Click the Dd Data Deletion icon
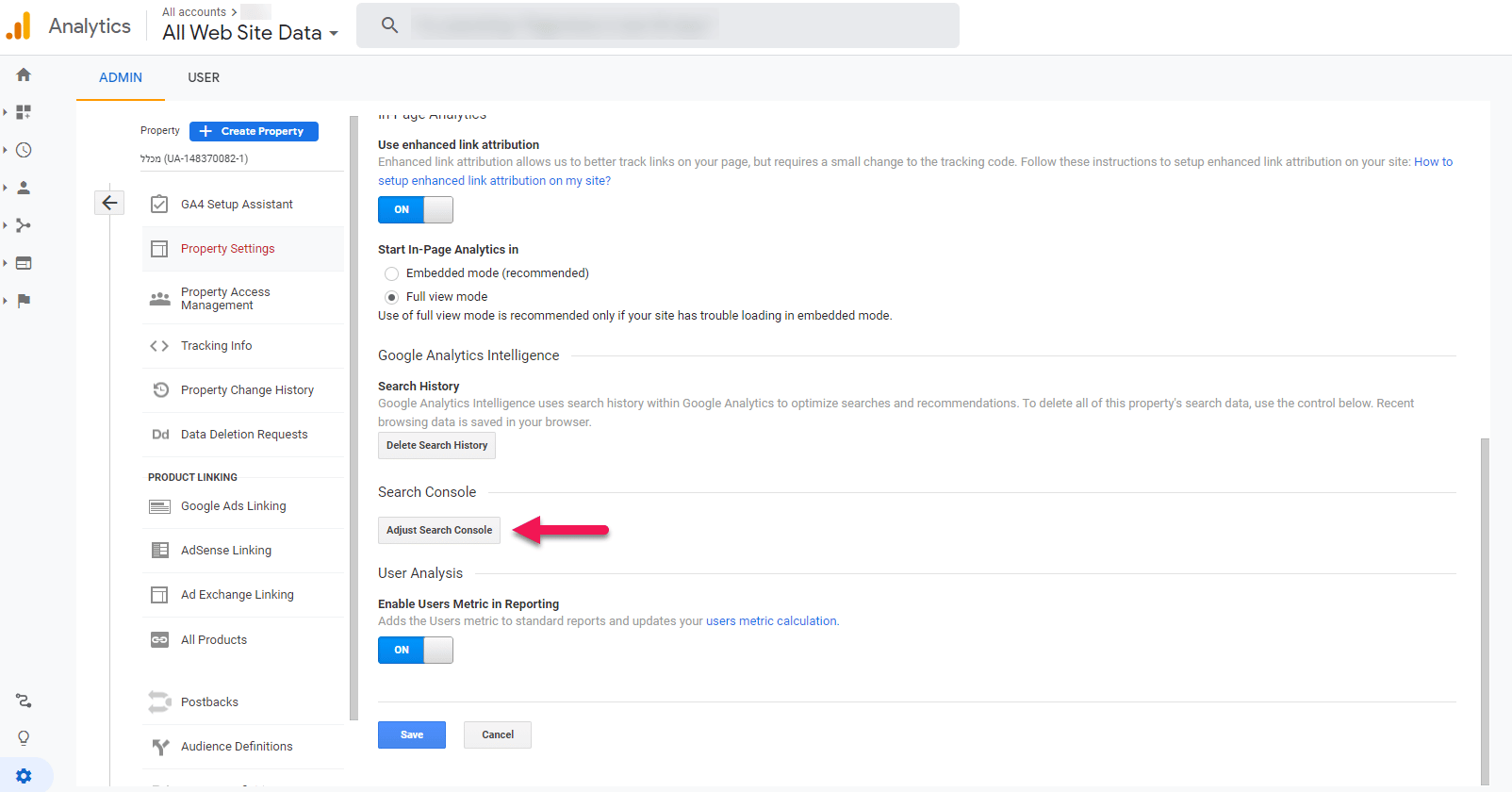 point(160,435)
